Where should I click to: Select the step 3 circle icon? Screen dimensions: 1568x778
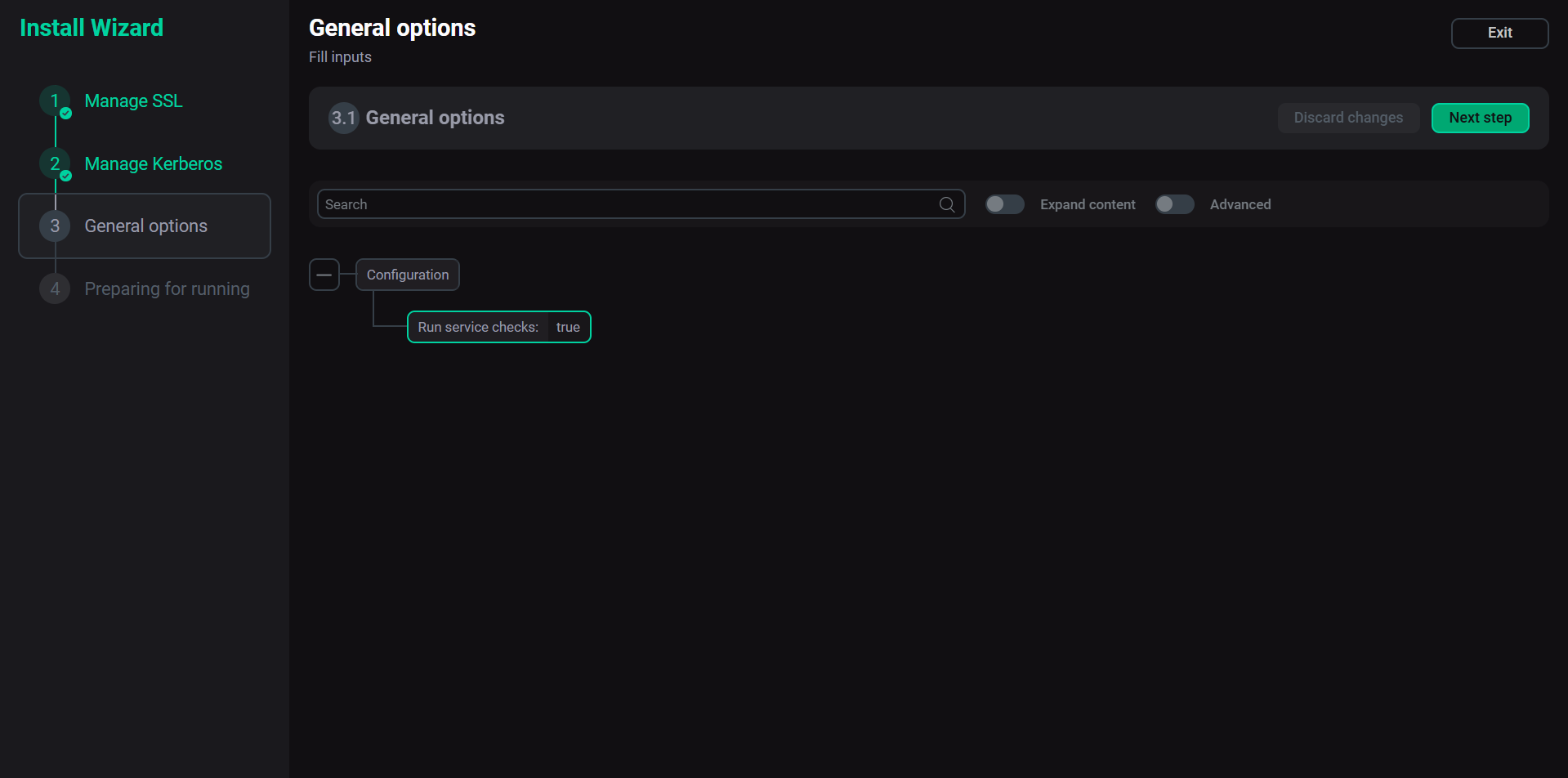[x=55, y=226]
